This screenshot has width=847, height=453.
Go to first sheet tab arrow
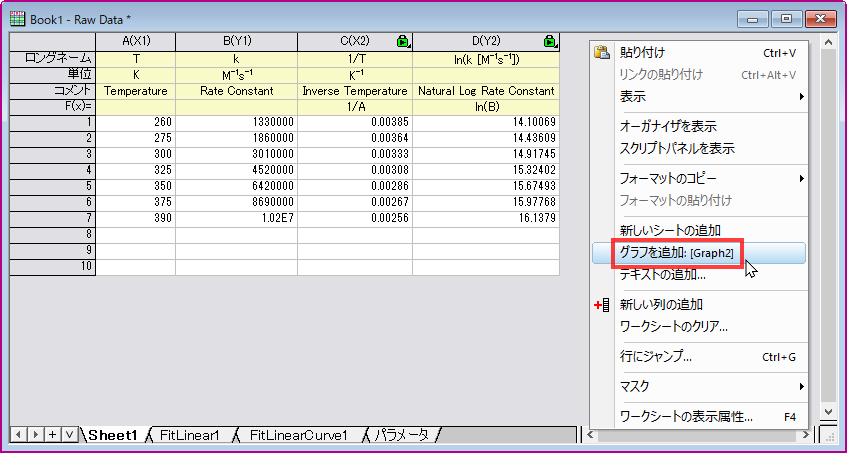pos(18,434)
